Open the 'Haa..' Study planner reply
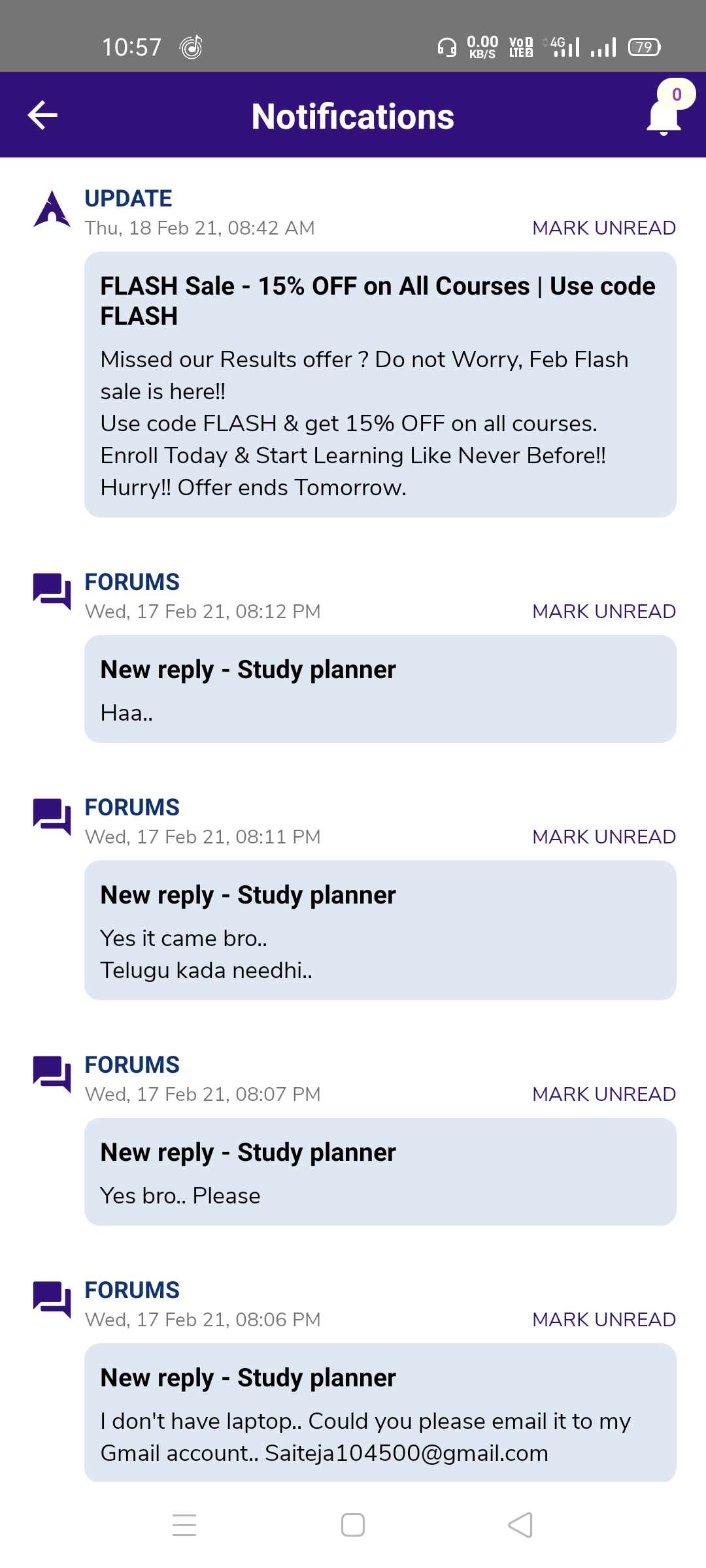Image resolution: width=706 pixels, height=1568 pixels. [380, 689]
